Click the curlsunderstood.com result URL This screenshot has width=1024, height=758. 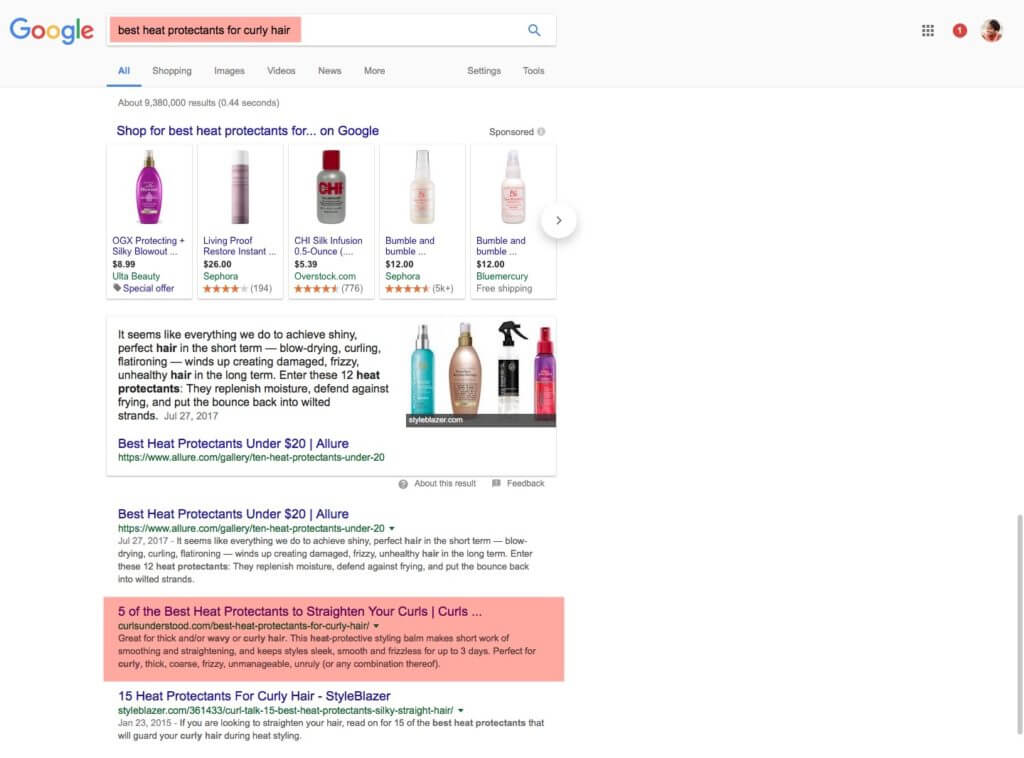tap(244, 625)
